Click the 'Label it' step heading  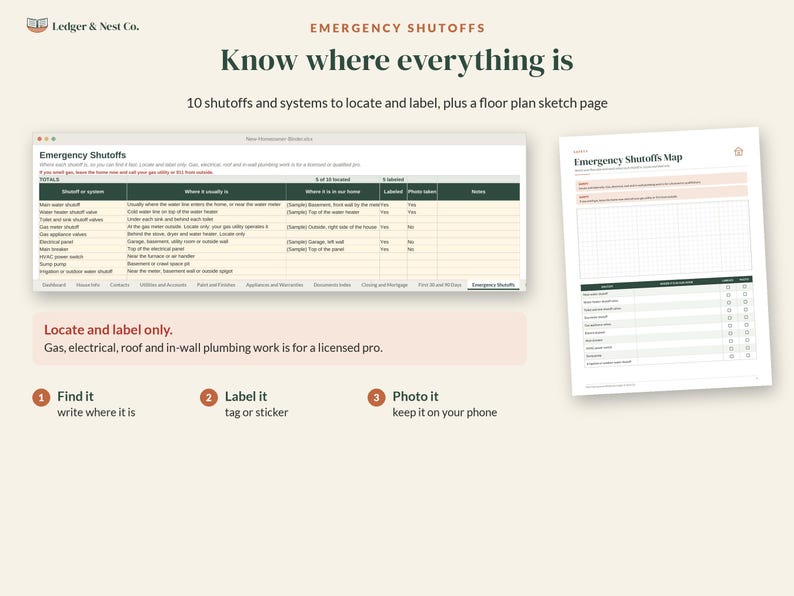246,396
